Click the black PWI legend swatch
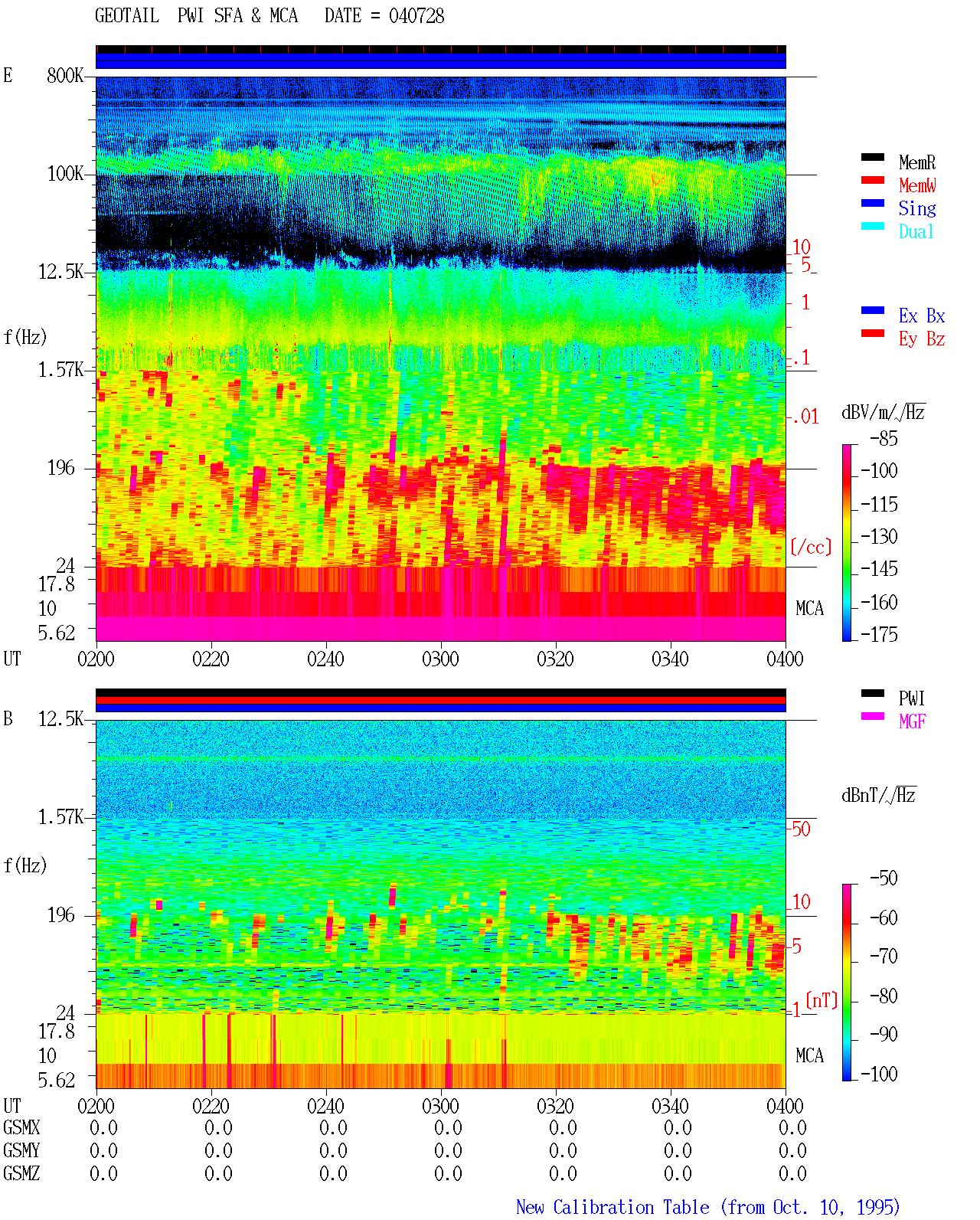Image resolution: width=980 pixels, height=1220 pixels. (873, 693)
